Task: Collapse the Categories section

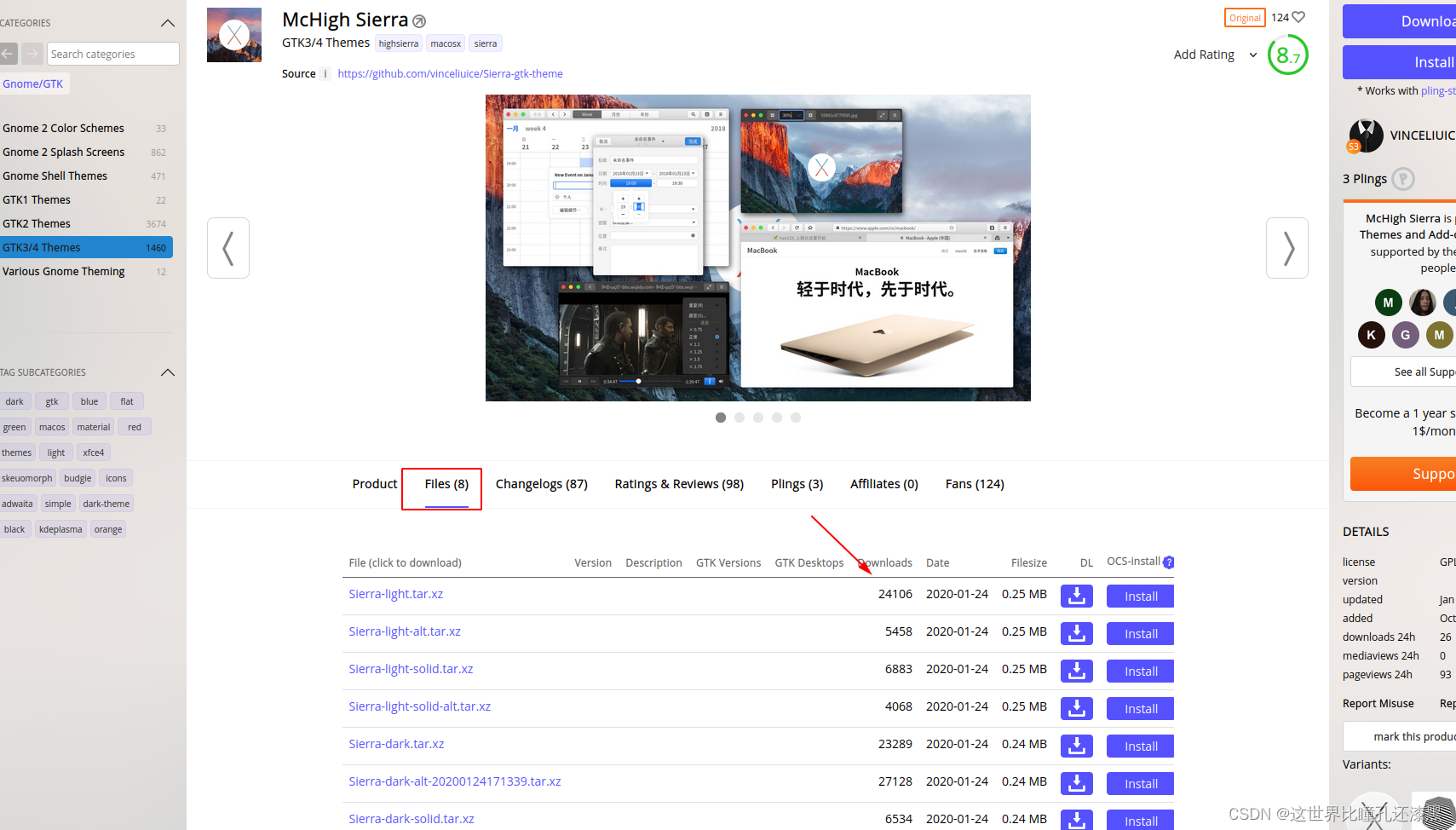Action: coord(168,23)
